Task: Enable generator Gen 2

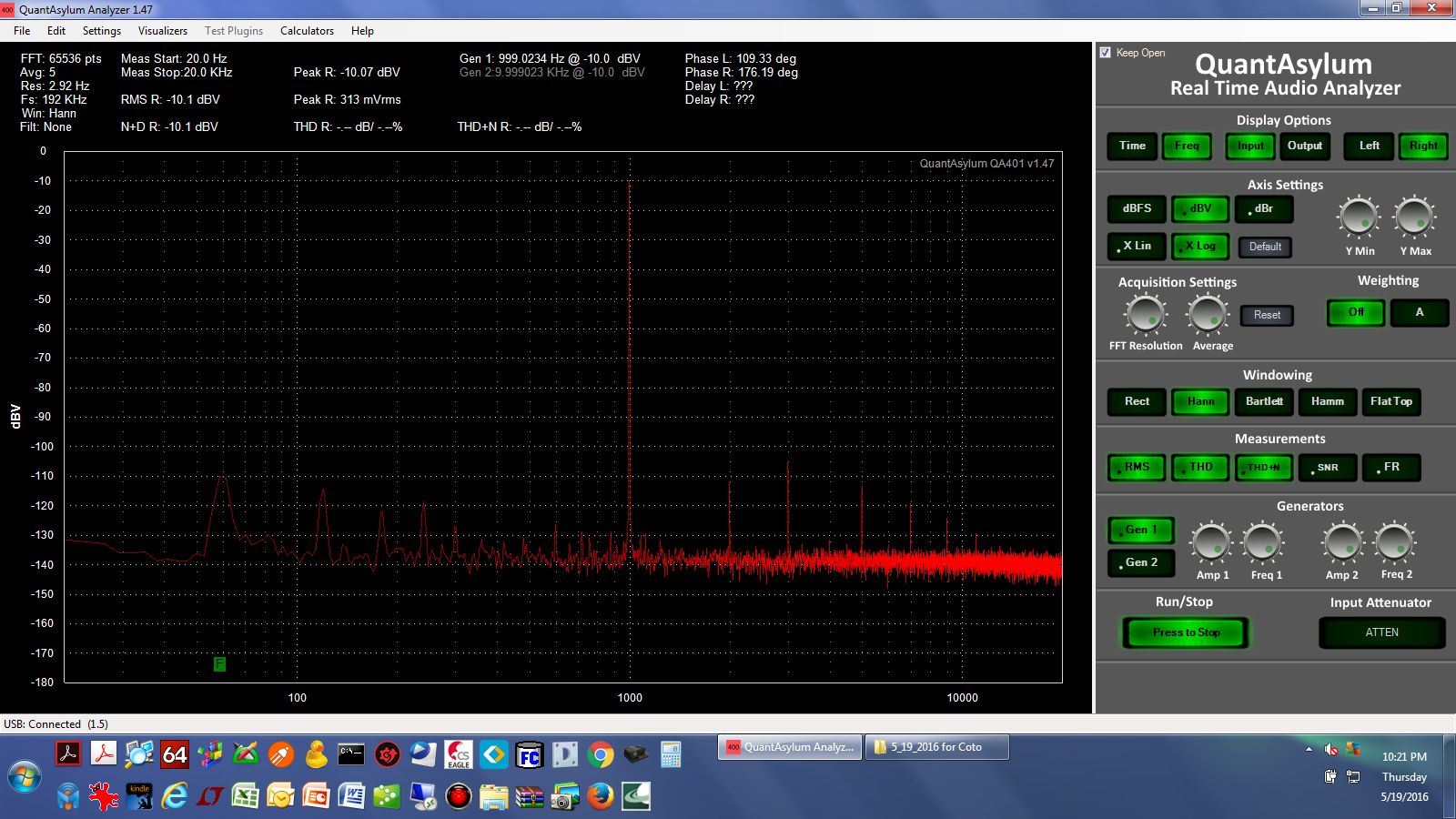Action: (1141, 562)
